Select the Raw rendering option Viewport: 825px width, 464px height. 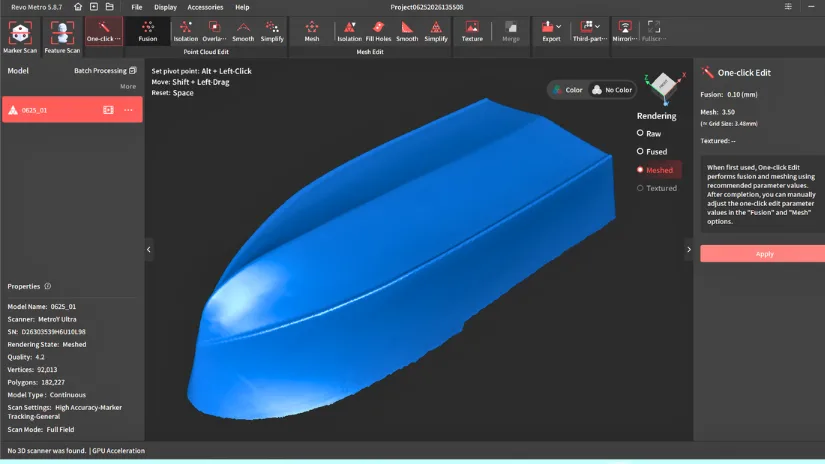point(649,134)
